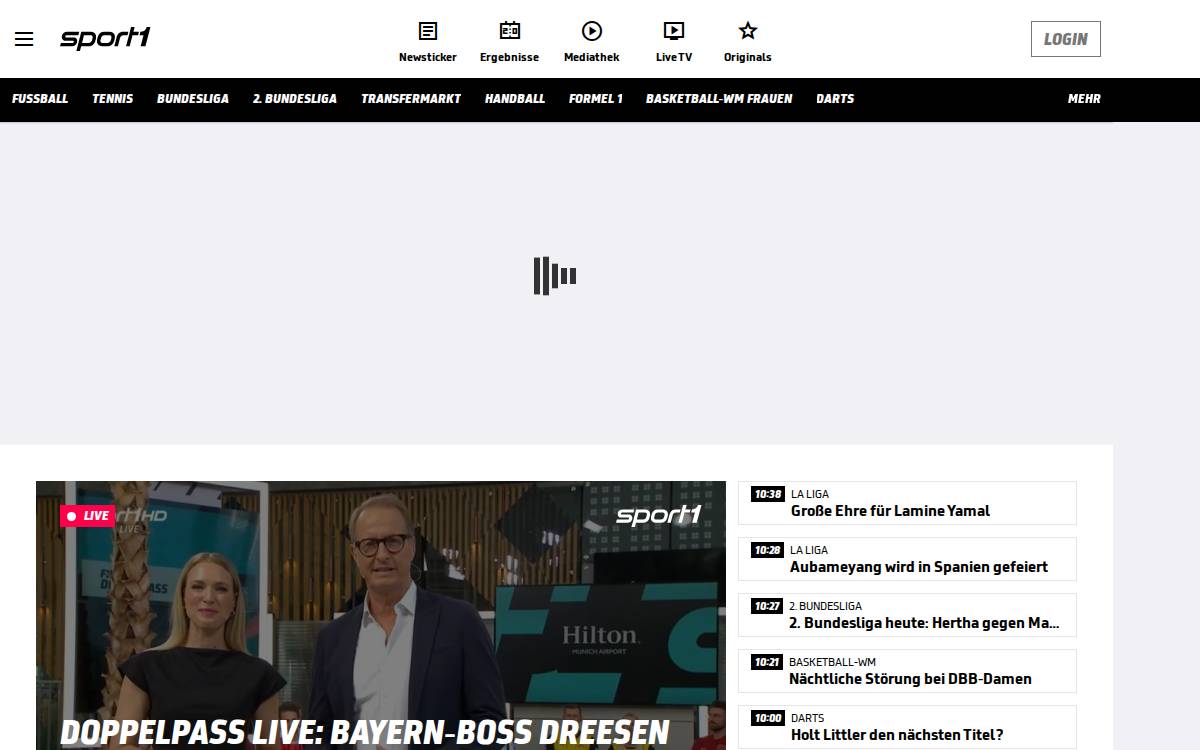Select the TENNIS menu item

[x=113, y=99]
